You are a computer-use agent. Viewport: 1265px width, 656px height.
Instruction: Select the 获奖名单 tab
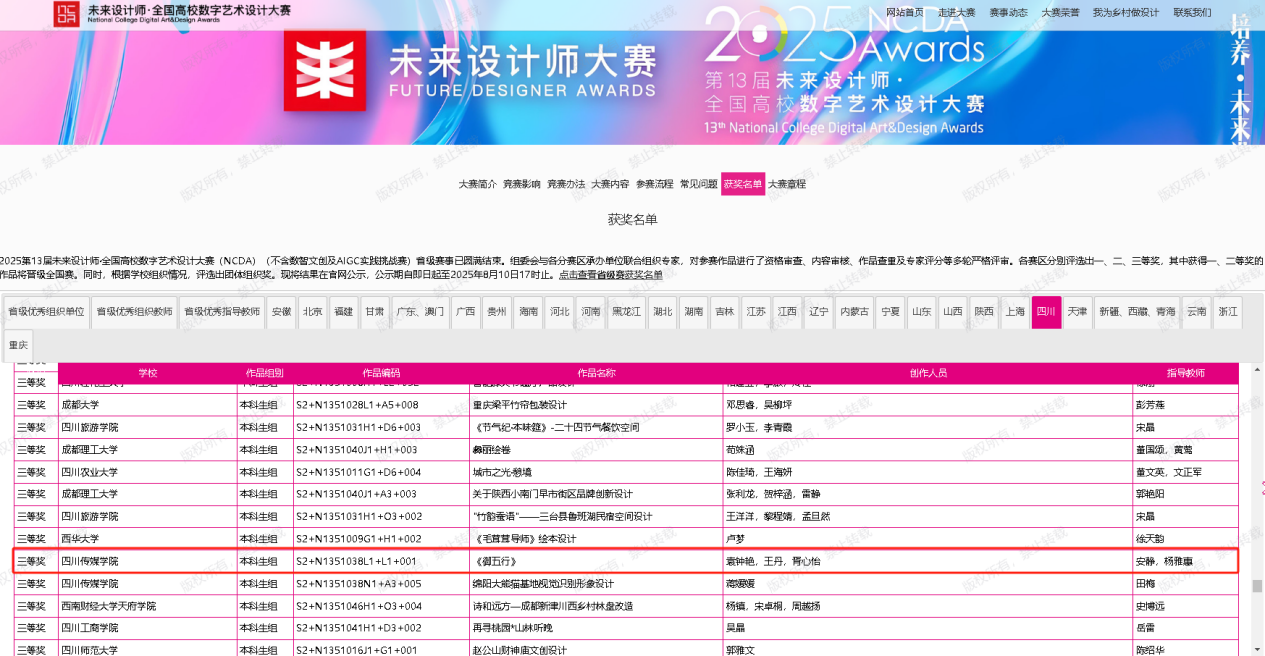click(x=742, y=184)
